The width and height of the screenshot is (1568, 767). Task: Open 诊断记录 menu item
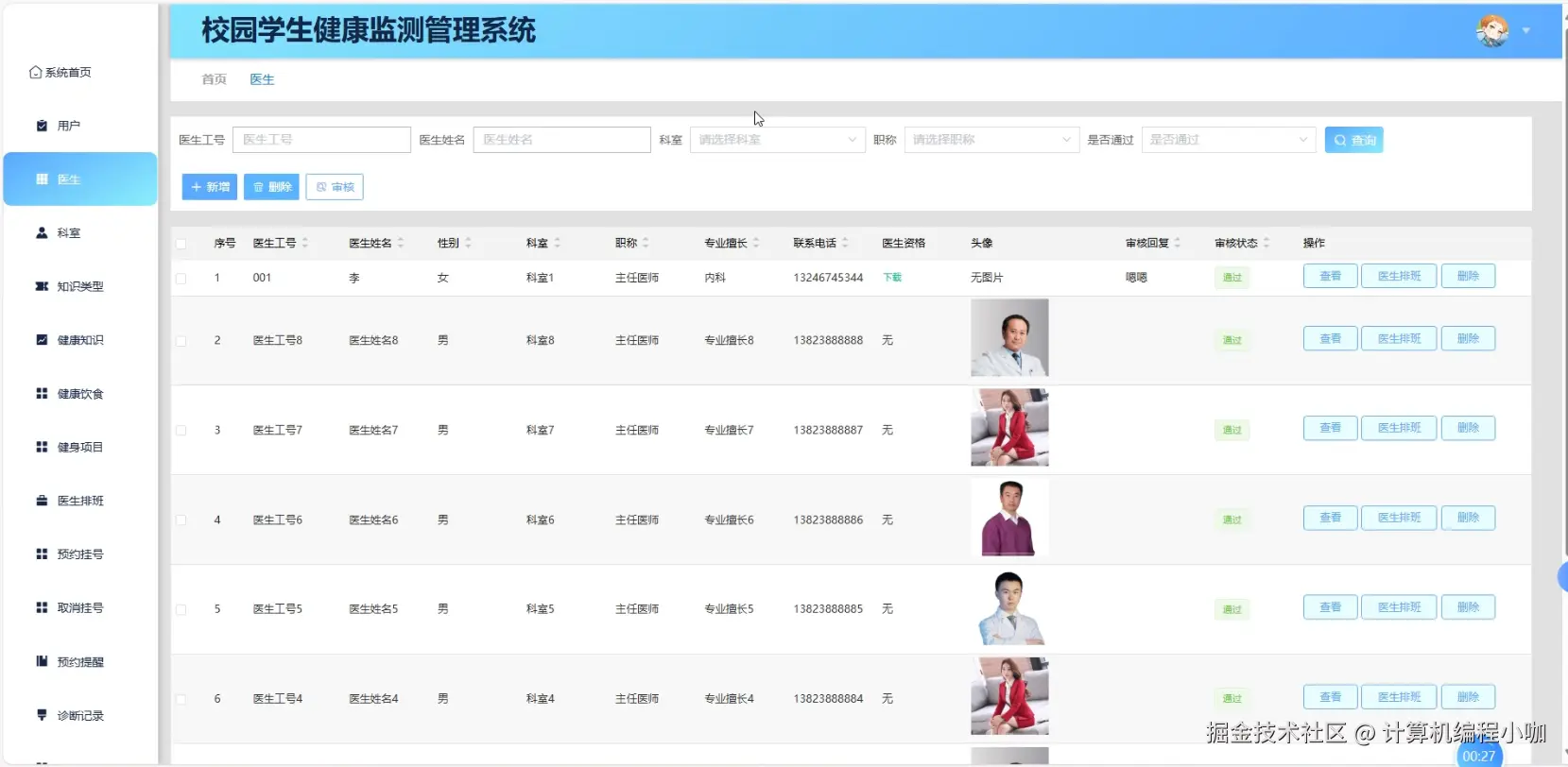80,716
